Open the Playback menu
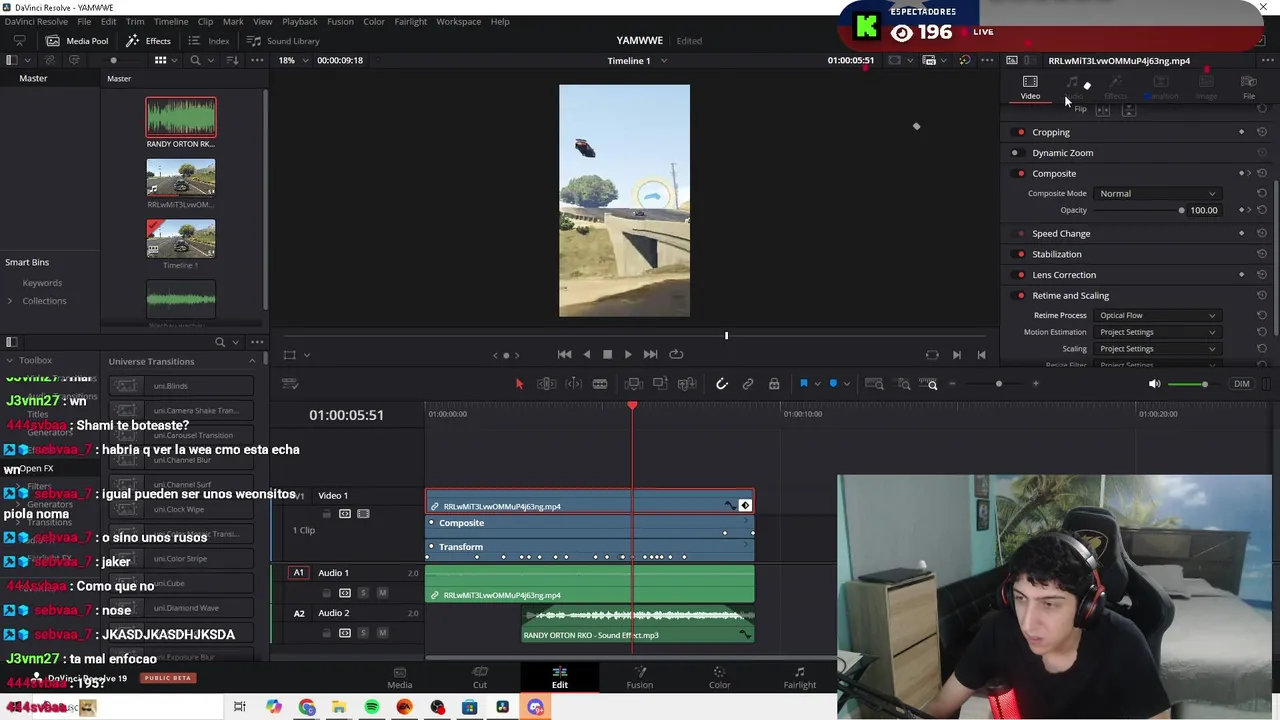Screen dimensions: 1280x720 [299, 21]
